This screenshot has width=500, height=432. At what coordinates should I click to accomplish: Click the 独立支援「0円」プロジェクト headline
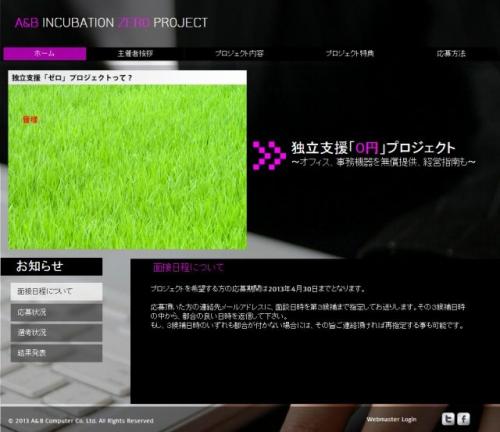(x=373, y=148)
